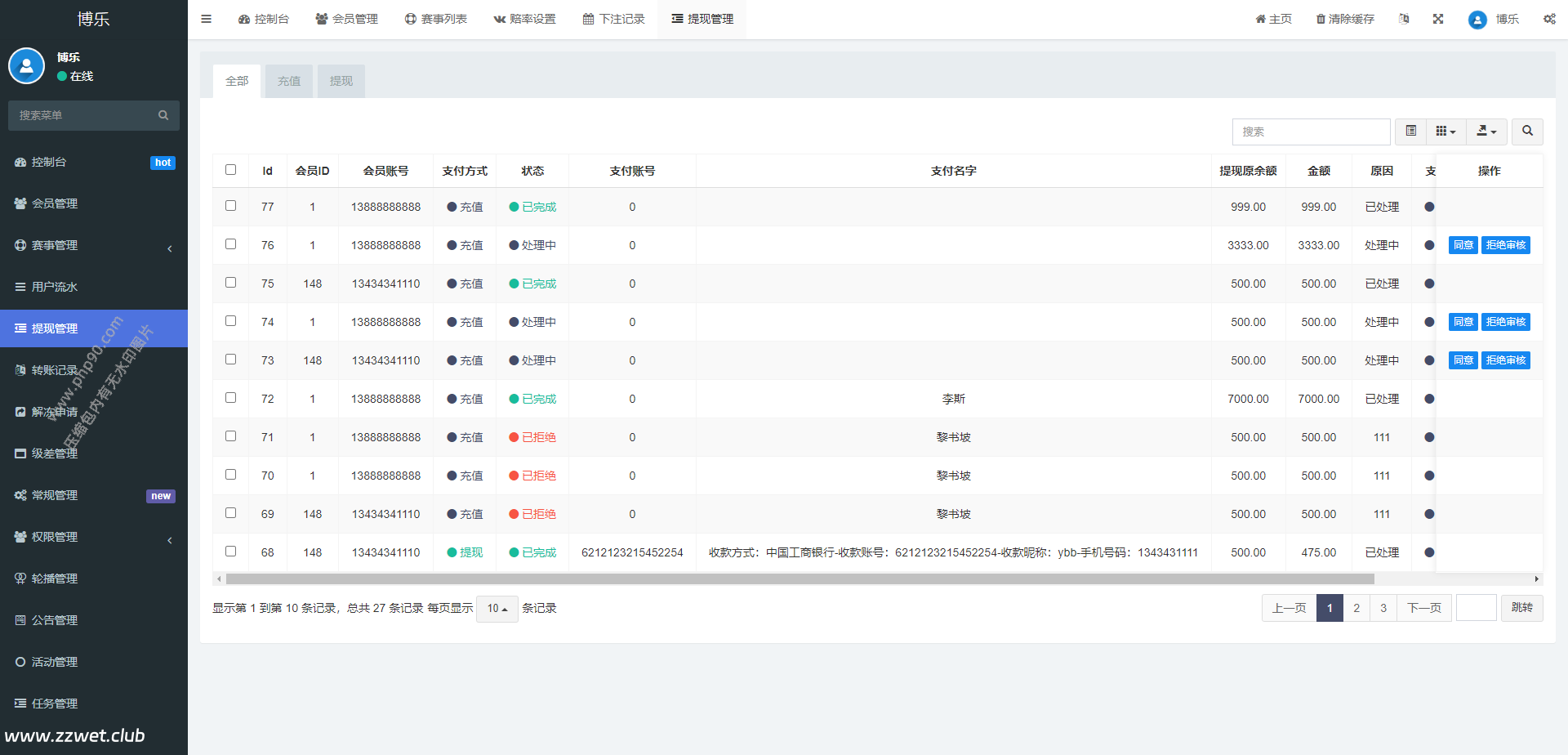Switch to the 提现 tab
1568x755 pixels.
point(341,81)
